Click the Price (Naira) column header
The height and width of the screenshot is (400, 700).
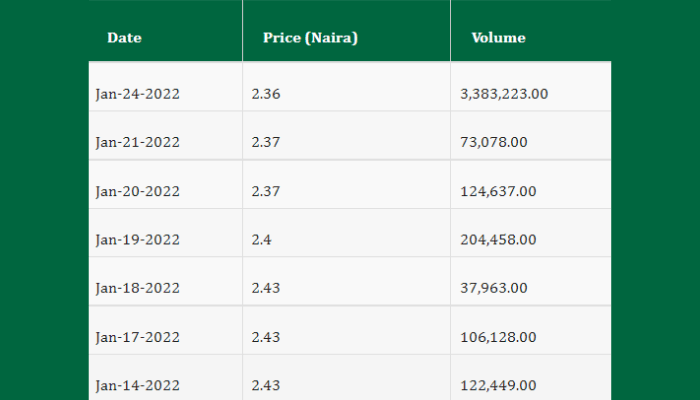click(x=310, y=38)
